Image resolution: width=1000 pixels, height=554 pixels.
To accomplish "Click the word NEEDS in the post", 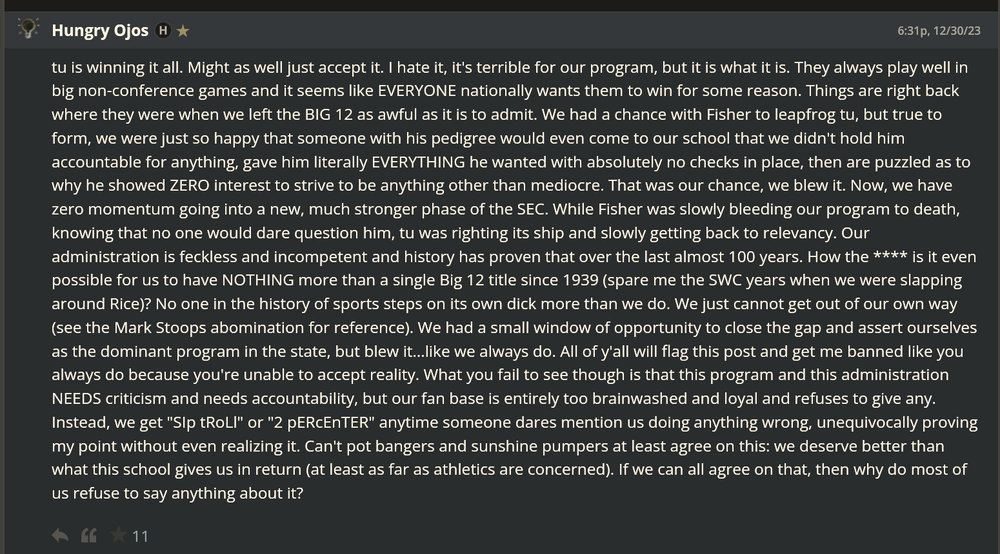I will pos(80,398).
